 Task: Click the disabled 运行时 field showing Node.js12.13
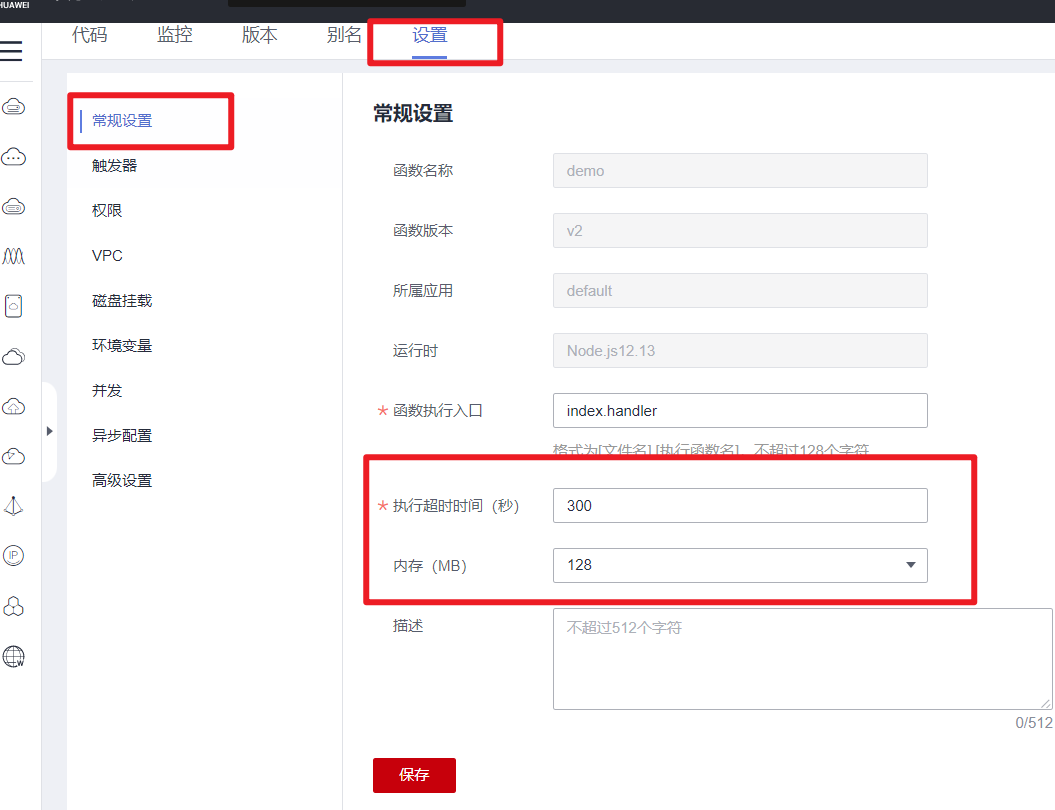740,351
